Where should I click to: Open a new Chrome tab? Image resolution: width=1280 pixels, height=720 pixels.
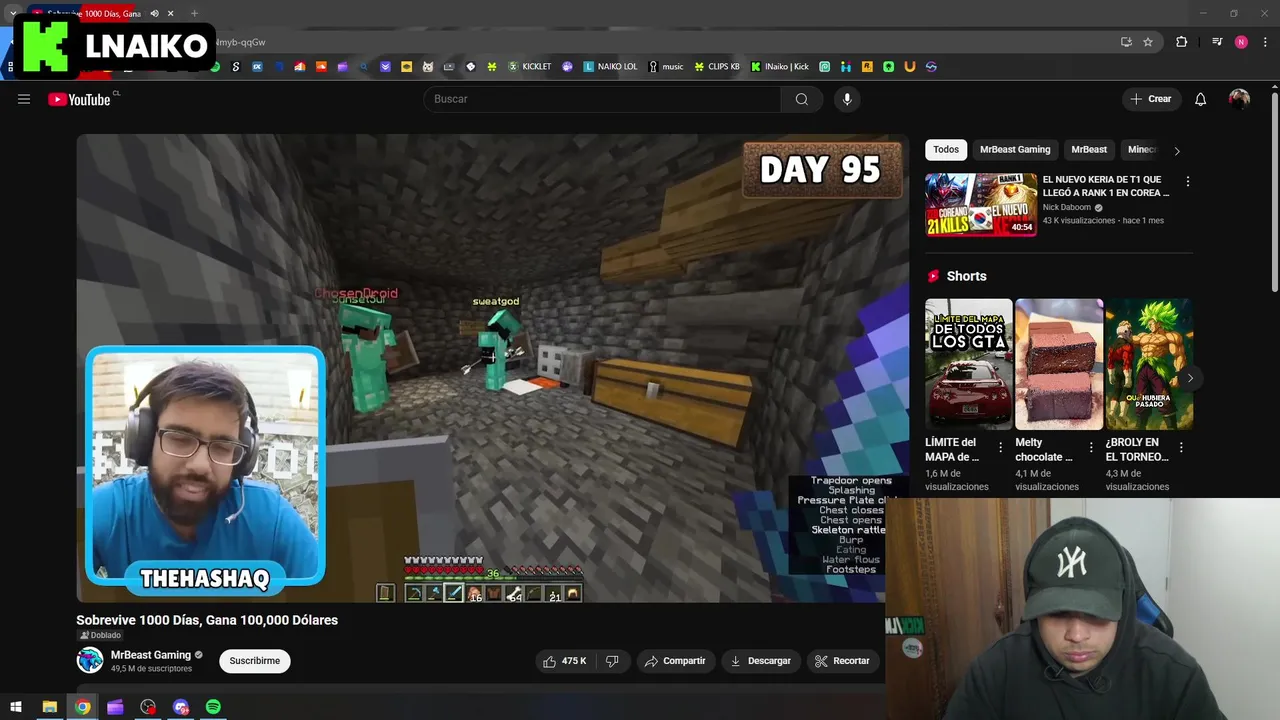pyautogui.click(x=194, y=14)
